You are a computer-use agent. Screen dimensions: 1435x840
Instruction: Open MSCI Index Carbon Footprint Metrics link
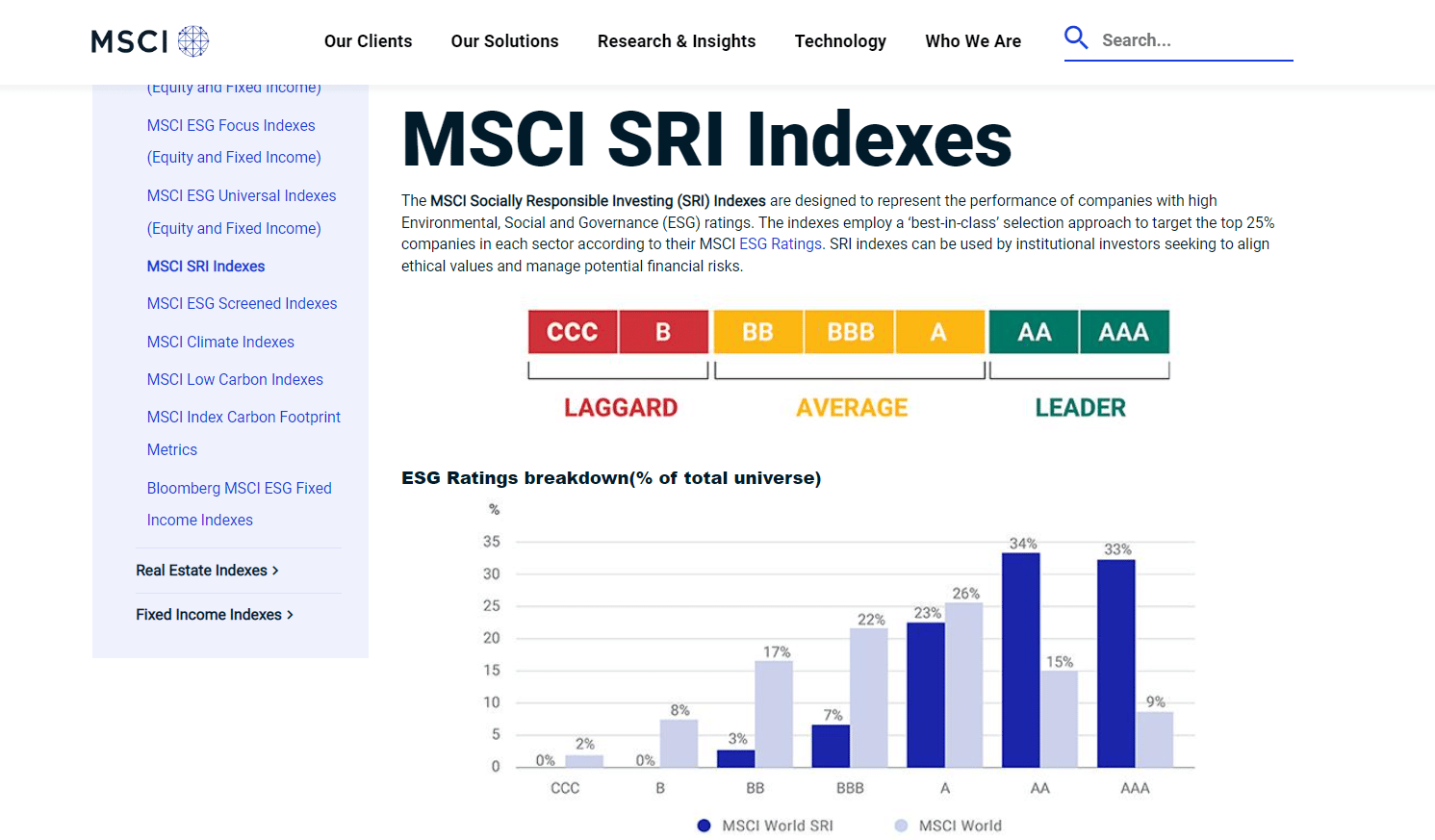(x=243, y=434)
